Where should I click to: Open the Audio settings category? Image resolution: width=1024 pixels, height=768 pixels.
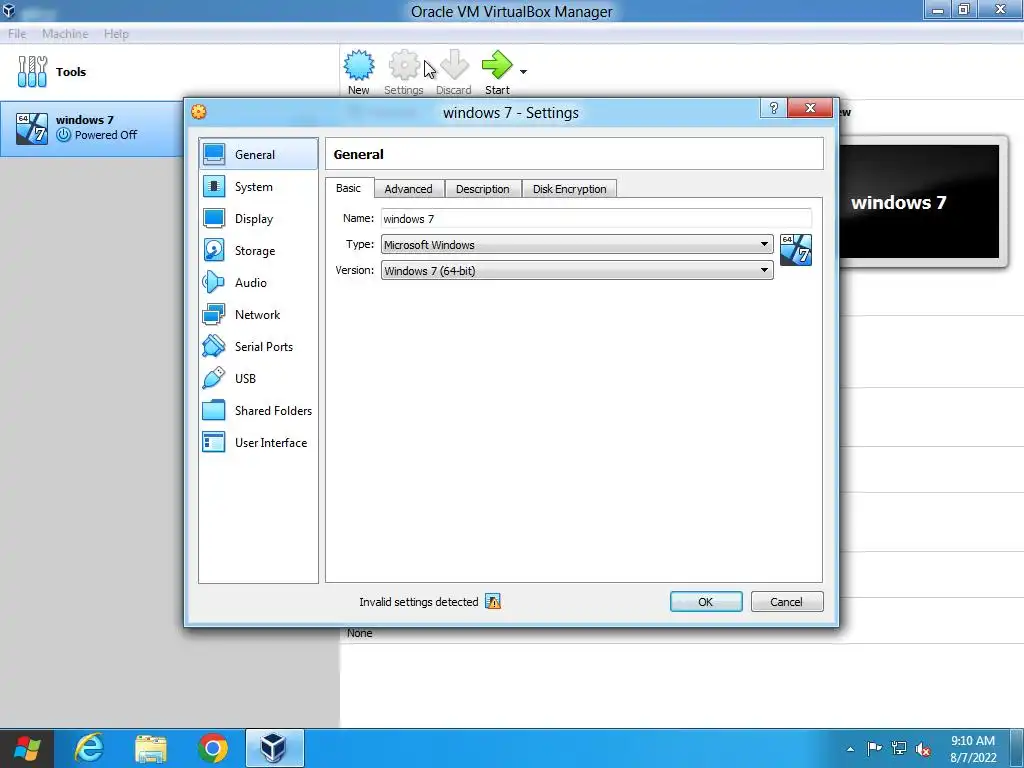coord(258,283)
